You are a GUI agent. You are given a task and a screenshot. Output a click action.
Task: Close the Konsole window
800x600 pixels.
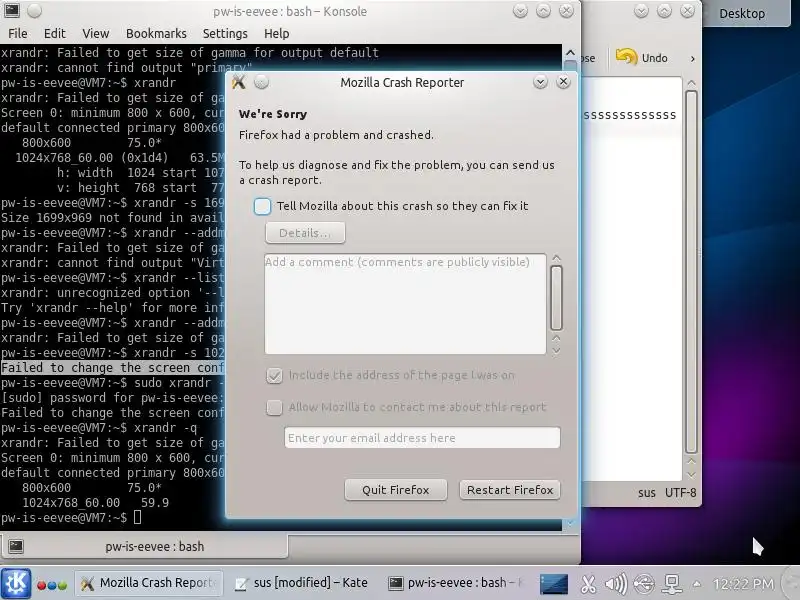tap(566, 11)
